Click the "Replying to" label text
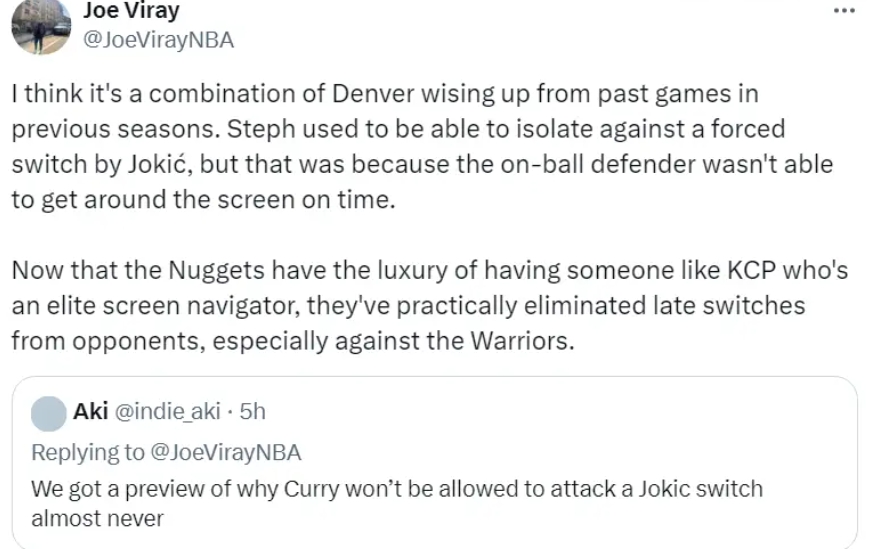 pos(88,452)
